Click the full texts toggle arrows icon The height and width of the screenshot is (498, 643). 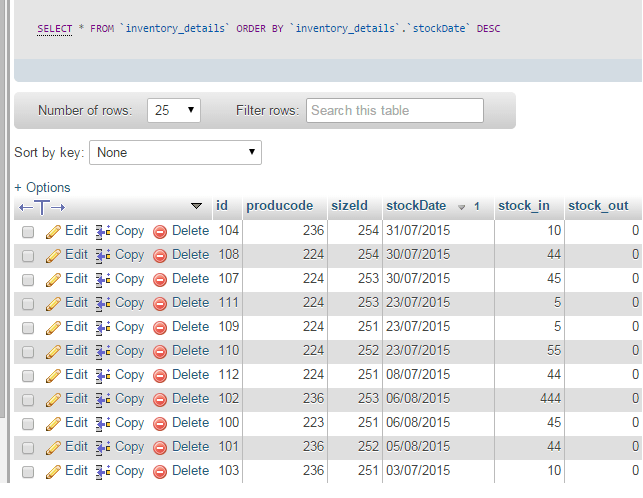[42, 208]
